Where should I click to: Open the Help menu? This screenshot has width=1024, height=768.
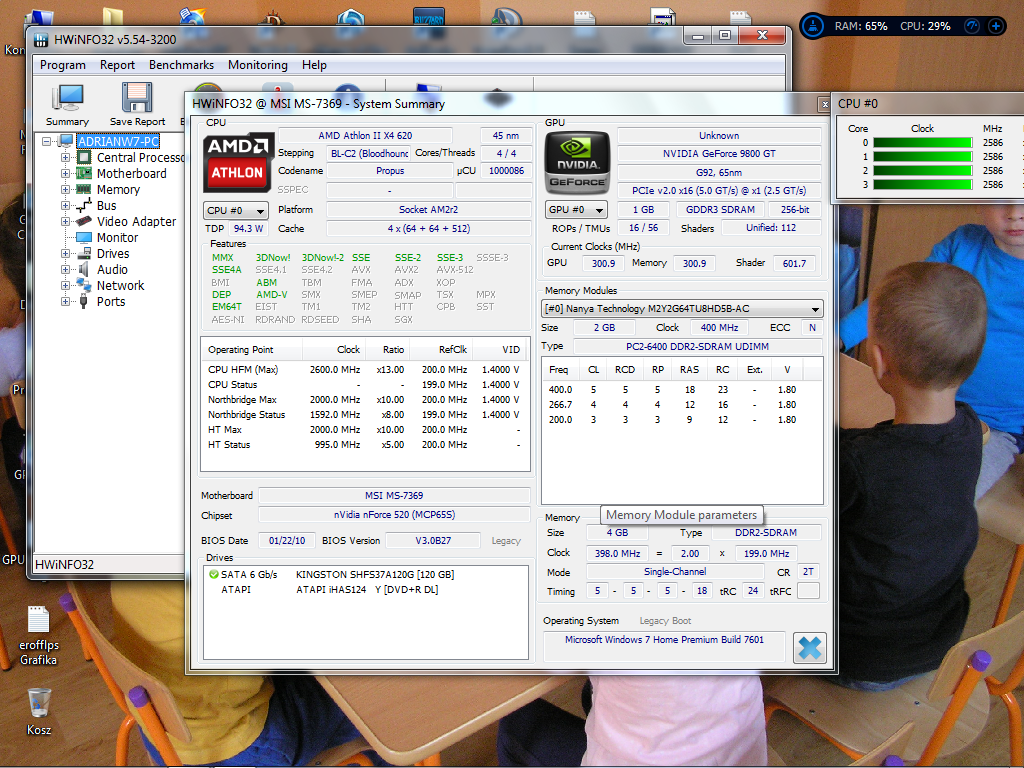[x=314, y=65]
